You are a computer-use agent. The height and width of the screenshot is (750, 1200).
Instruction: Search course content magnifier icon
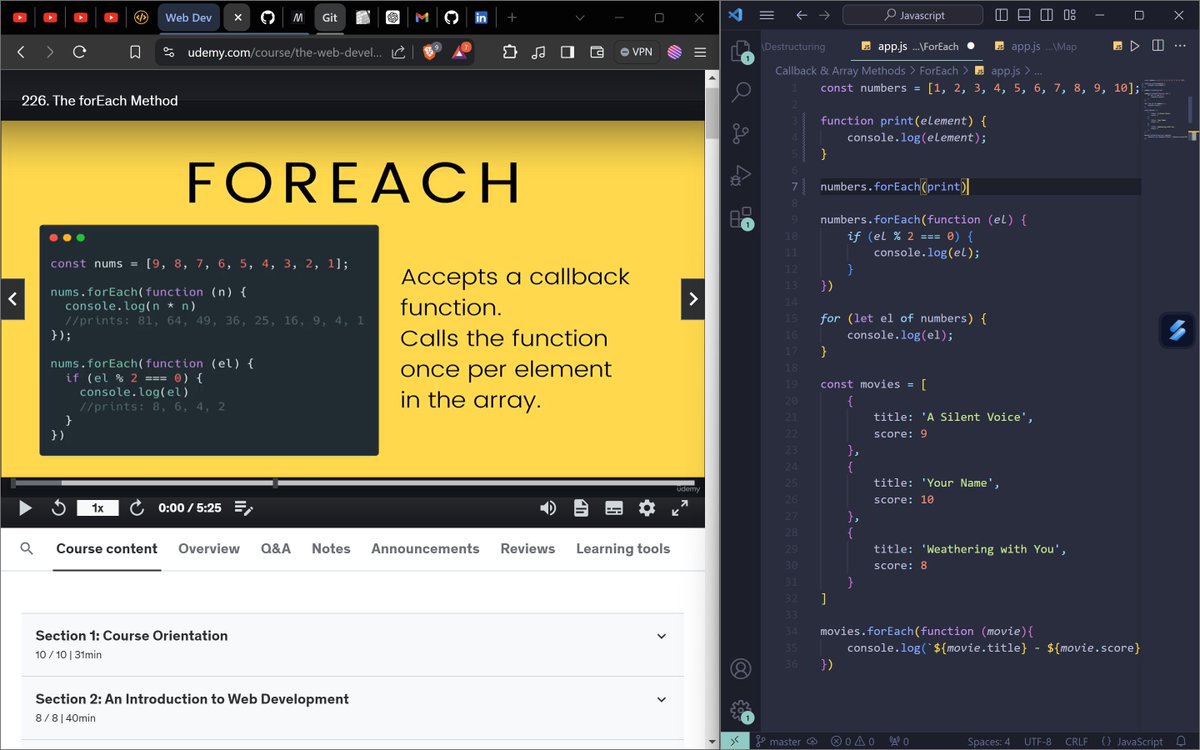tap(27, 548)
